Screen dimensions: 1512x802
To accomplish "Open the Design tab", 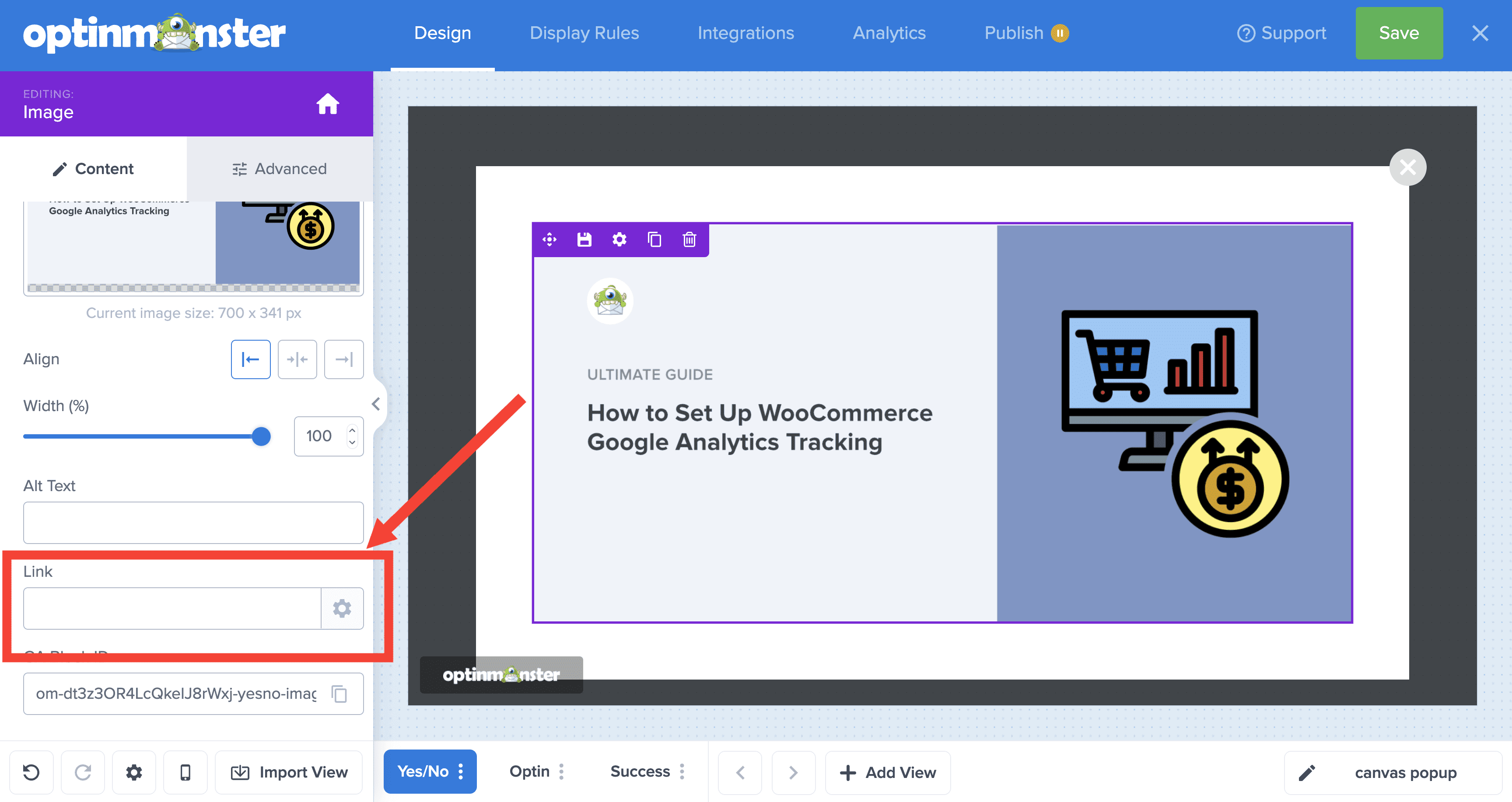I will (443, 33).
